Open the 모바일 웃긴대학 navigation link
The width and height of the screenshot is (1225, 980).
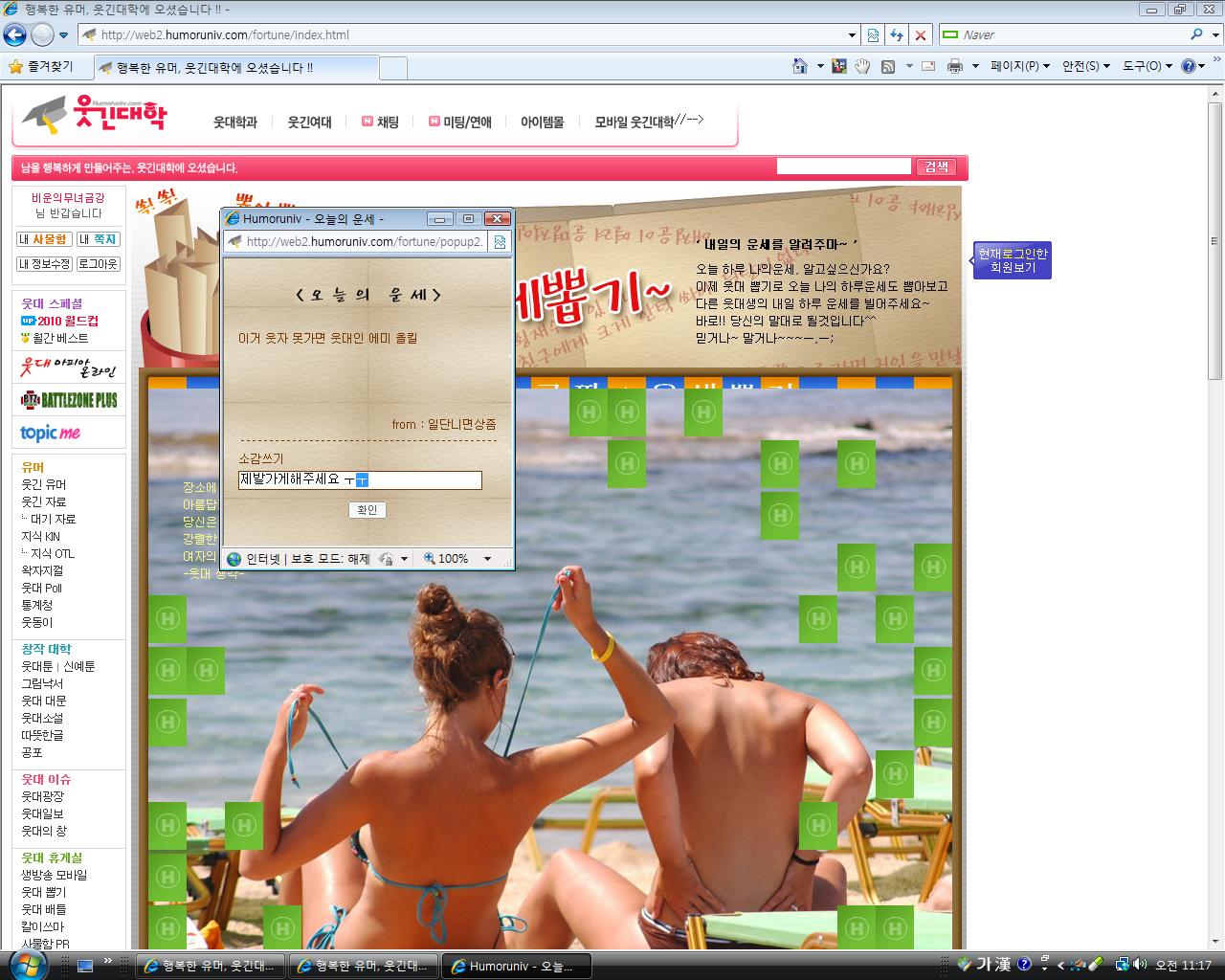[635, 122]
